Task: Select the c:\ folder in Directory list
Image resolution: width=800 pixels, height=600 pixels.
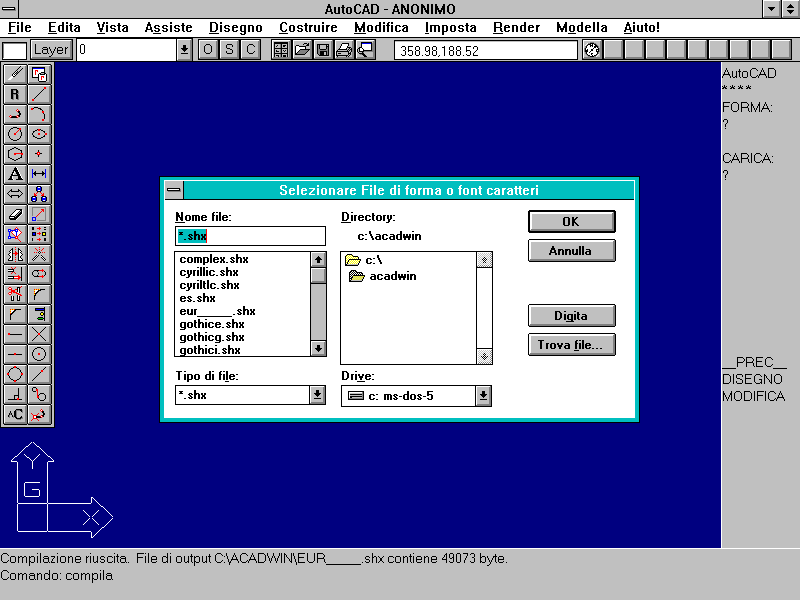Action: (x=364, y=260)
